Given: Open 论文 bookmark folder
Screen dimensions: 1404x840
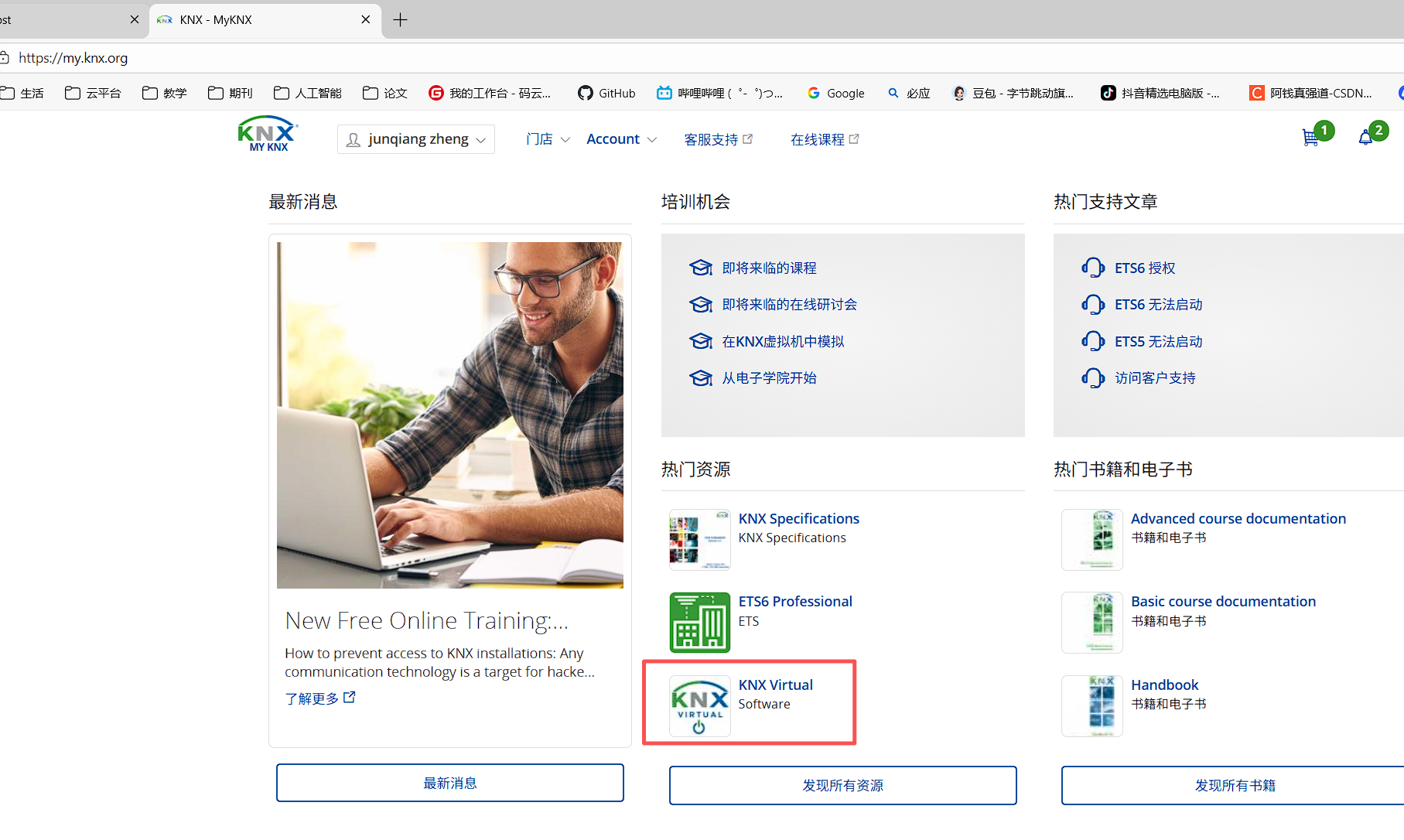Looking at the screenshot, I should point(385,93).
